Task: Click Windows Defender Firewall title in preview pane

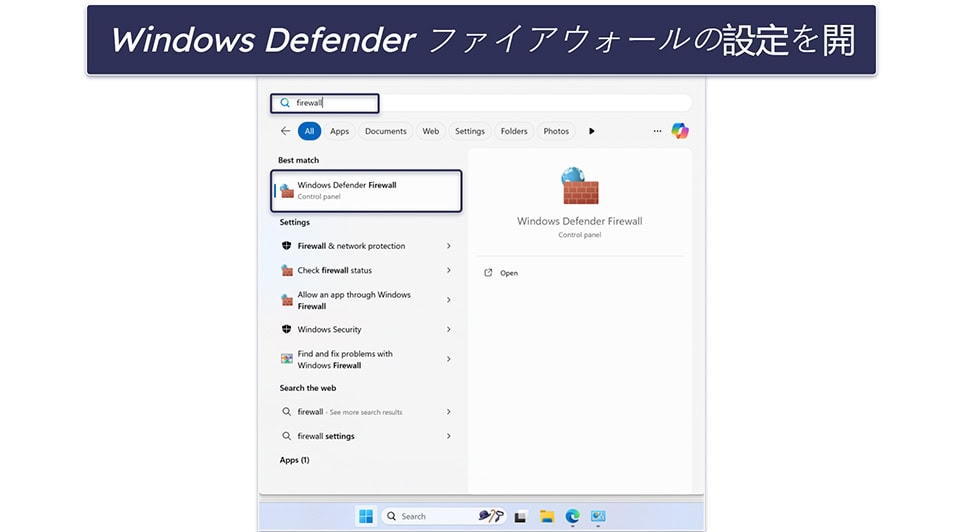Action: [580, 222]
